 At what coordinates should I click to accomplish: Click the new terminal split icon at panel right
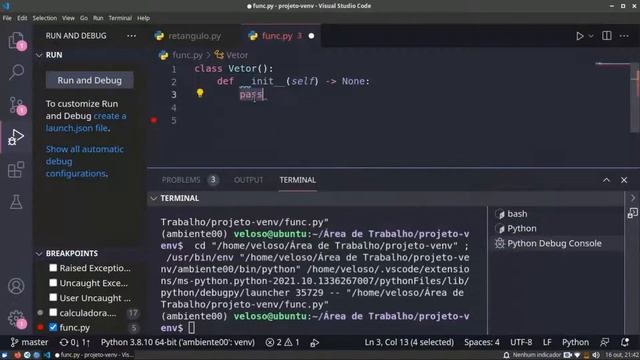pyautogui.click(x=633, y=213)
